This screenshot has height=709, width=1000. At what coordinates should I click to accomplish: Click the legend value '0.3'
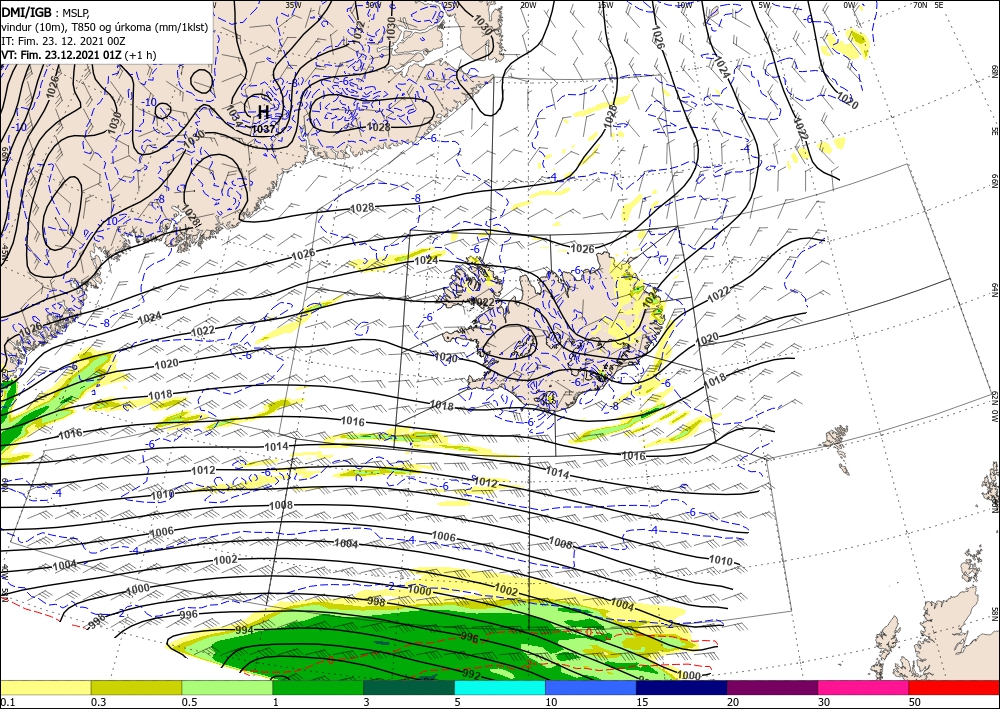(x=98, y=702)
